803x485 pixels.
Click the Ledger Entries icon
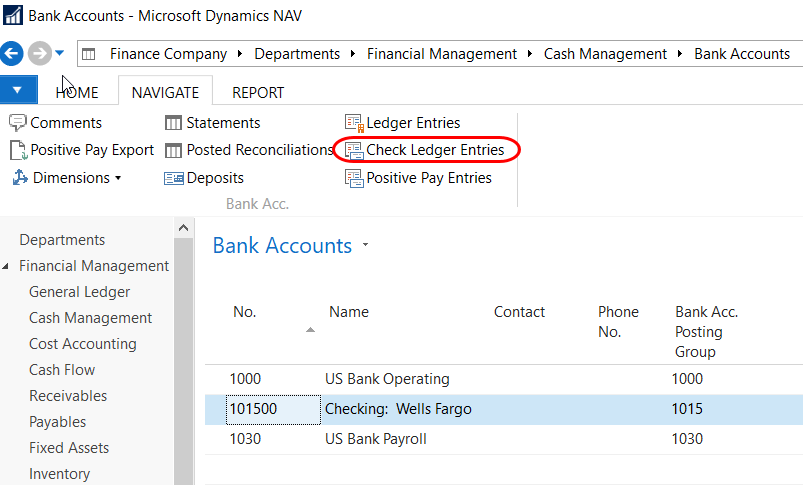click(x=354, y=123)
